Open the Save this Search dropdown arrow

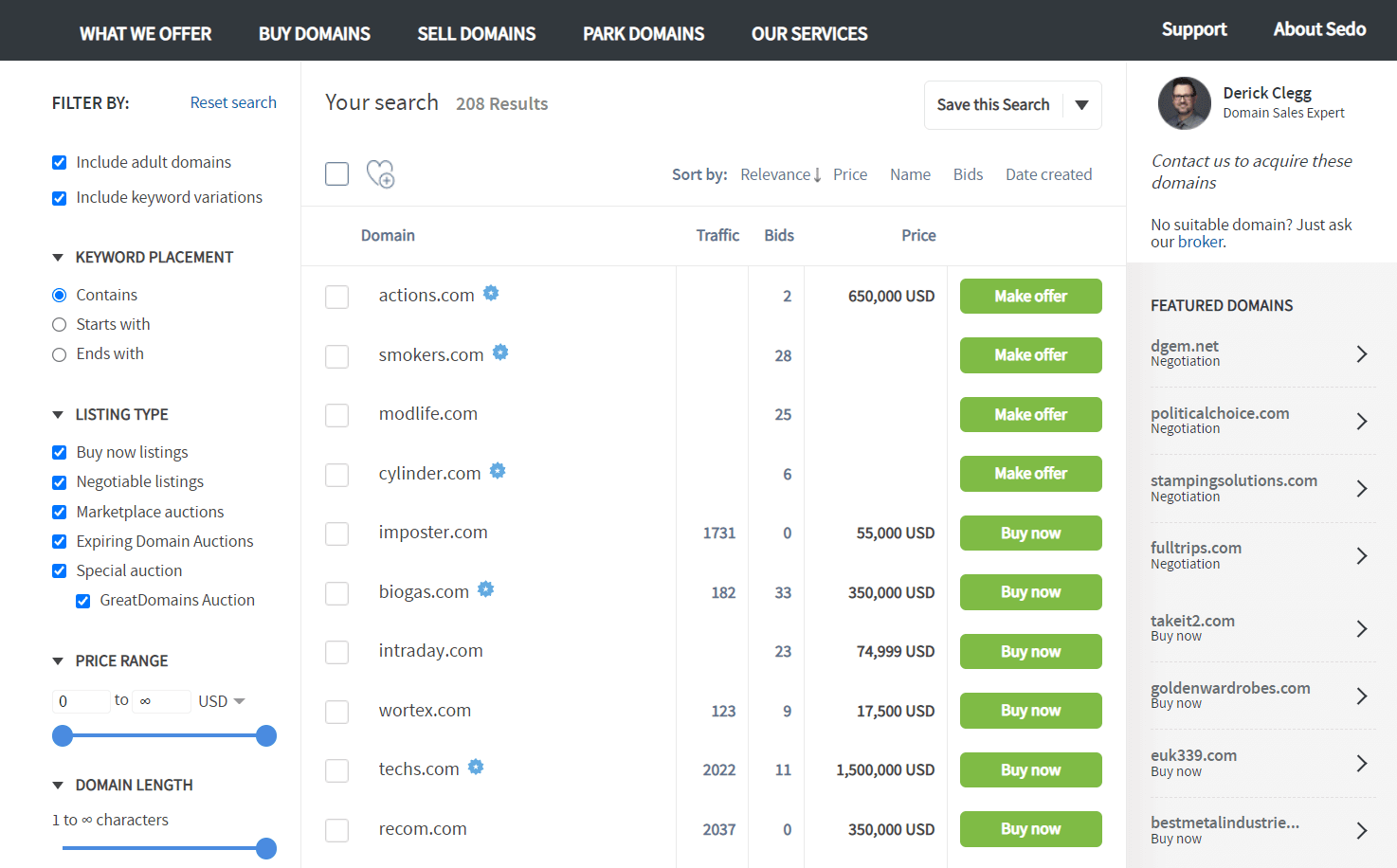tap(1081, 105)
